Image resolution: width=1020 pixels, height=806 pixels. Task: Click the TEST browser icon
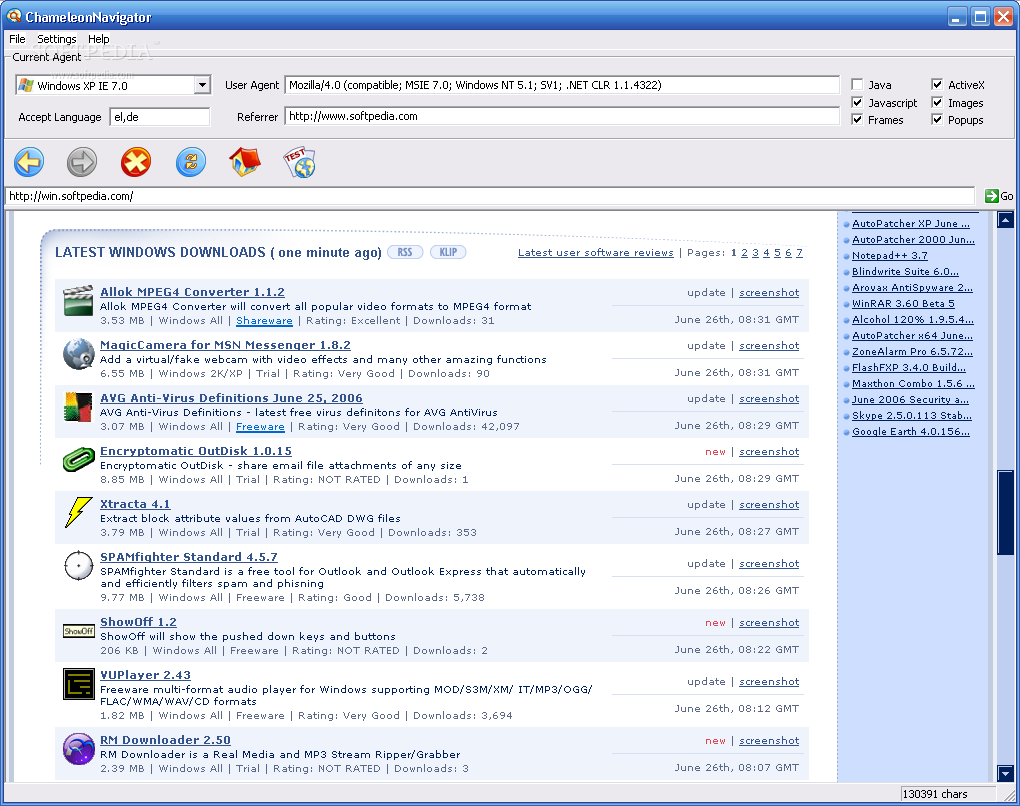click(299, 163)
